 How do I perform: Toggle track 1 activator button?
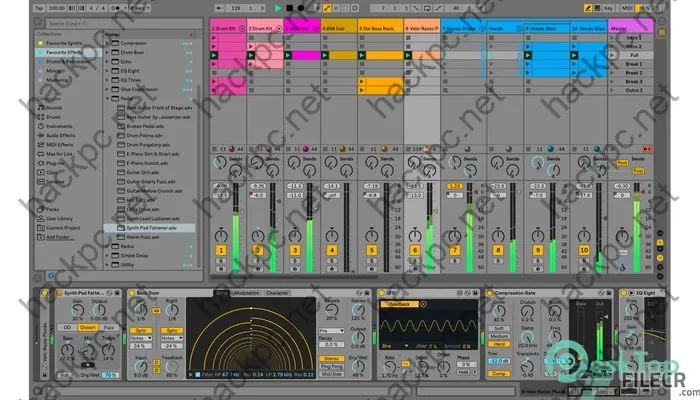click(222, 250)
